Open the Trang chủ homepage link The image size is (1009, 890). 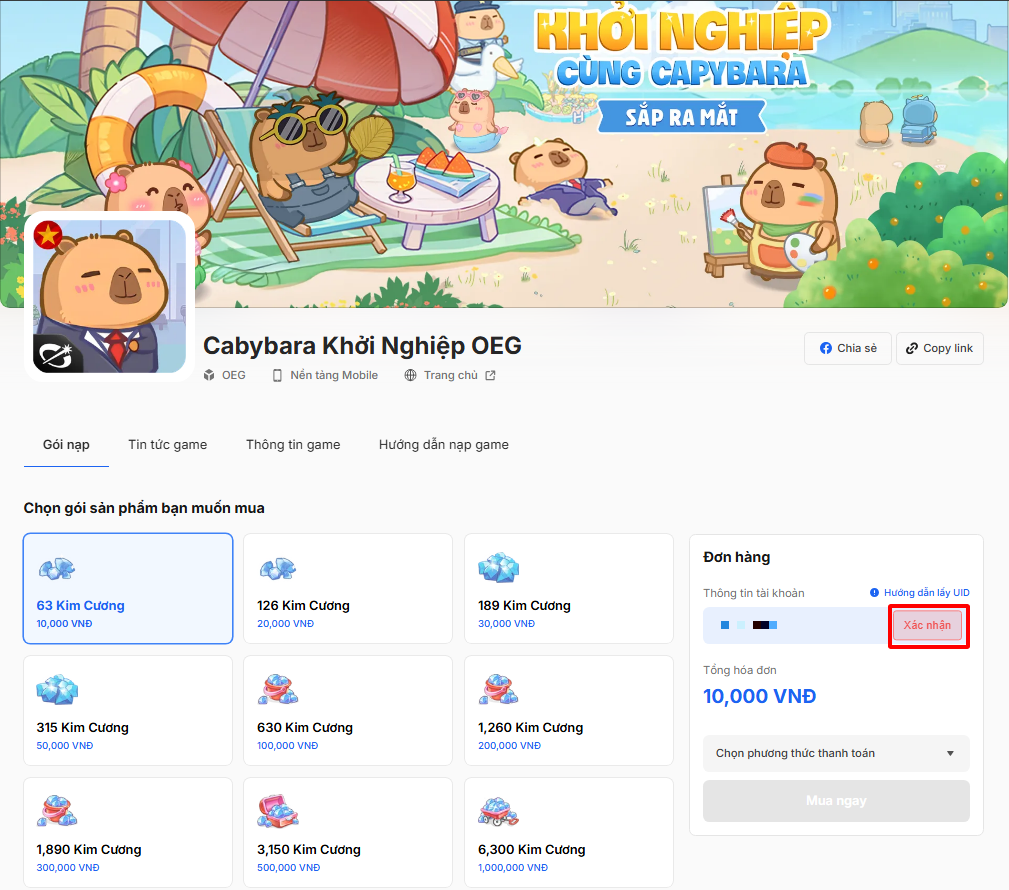tap(450, 375)
